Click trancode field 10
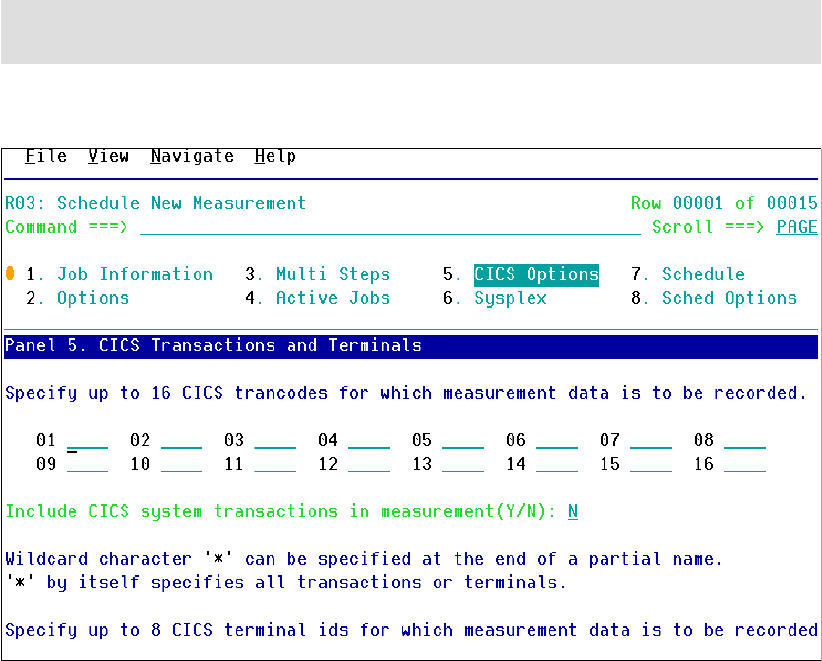This screenshot has width=822, height=661. tap(181, 464)
